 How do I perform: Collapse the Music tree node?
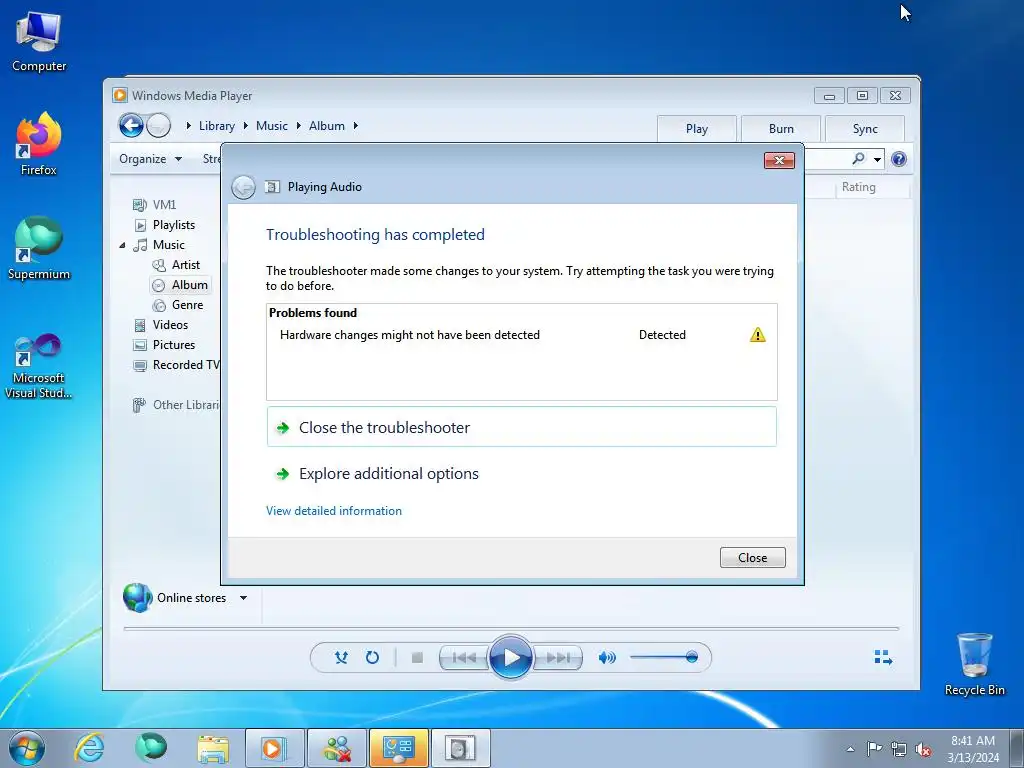[x=122, y=246]
